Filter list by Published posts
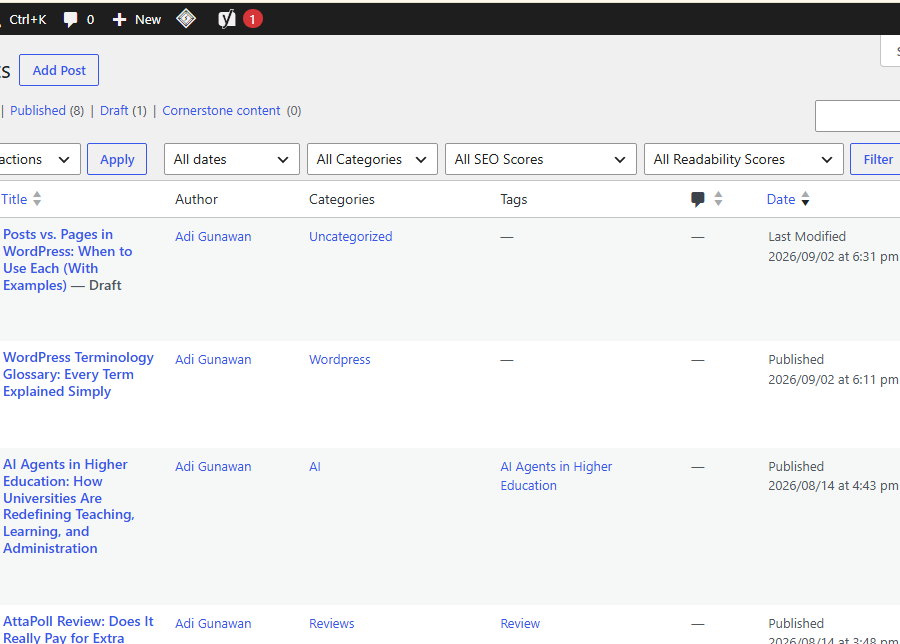The width and height of the screenshot is (900, 644). point(38,110)
